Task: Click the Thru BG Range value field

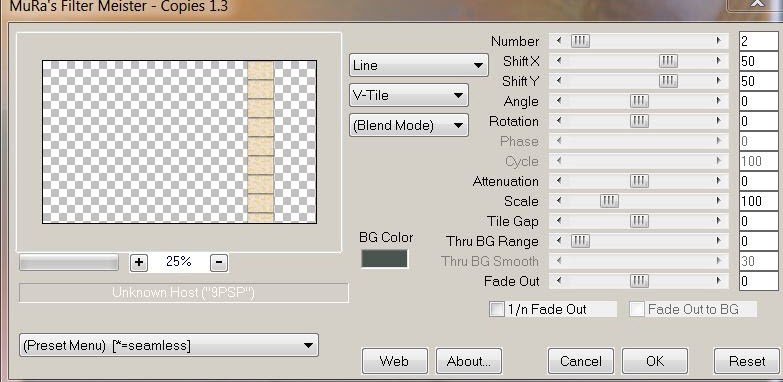Action: pyautogui.click(x=759, y=241)
